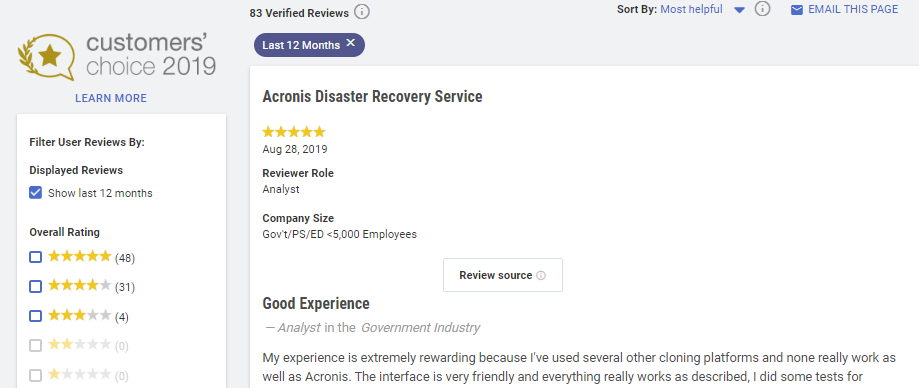Open the Good Experience review title
This screenshot has width=919, height=388.
[x=316, y=304]
